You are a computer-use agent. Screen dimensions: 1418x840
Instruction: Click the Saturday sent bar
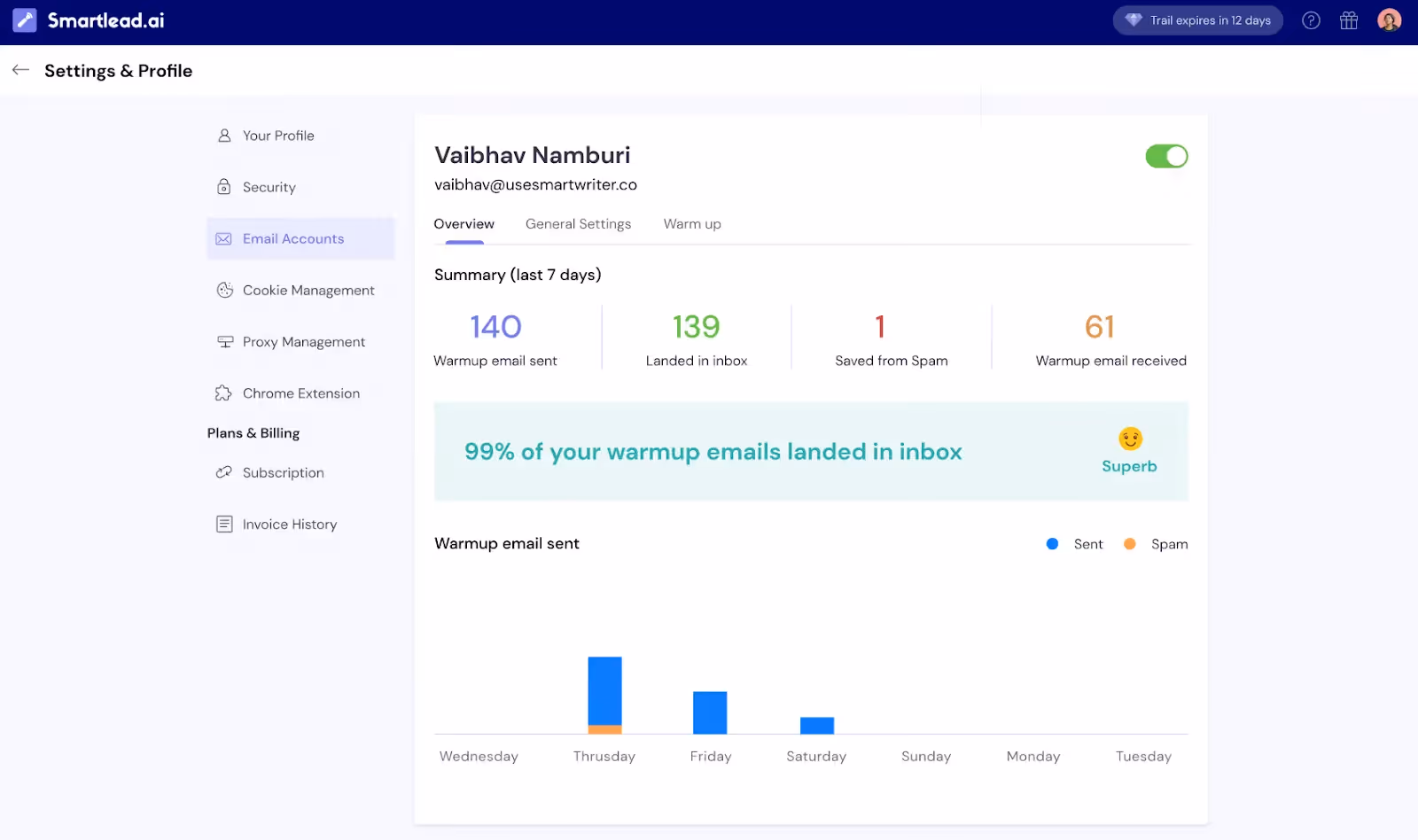pos(816,725)
